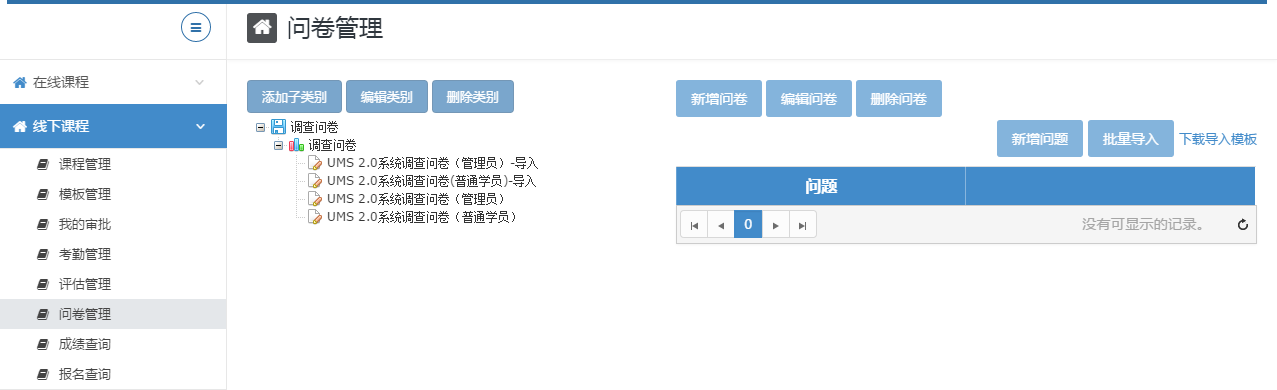Click the save-disk icon of root 调查问卷 node
This screenshot has height=390, width=1277.
[279, 127]
